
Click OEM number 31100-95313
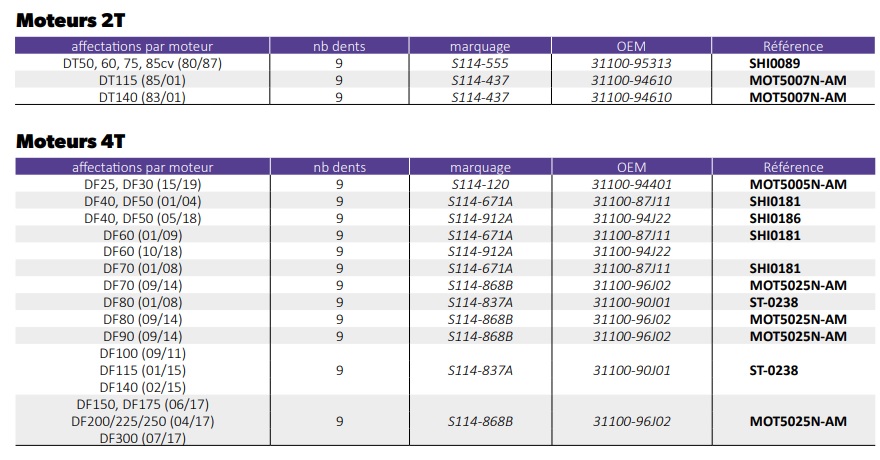632,63
